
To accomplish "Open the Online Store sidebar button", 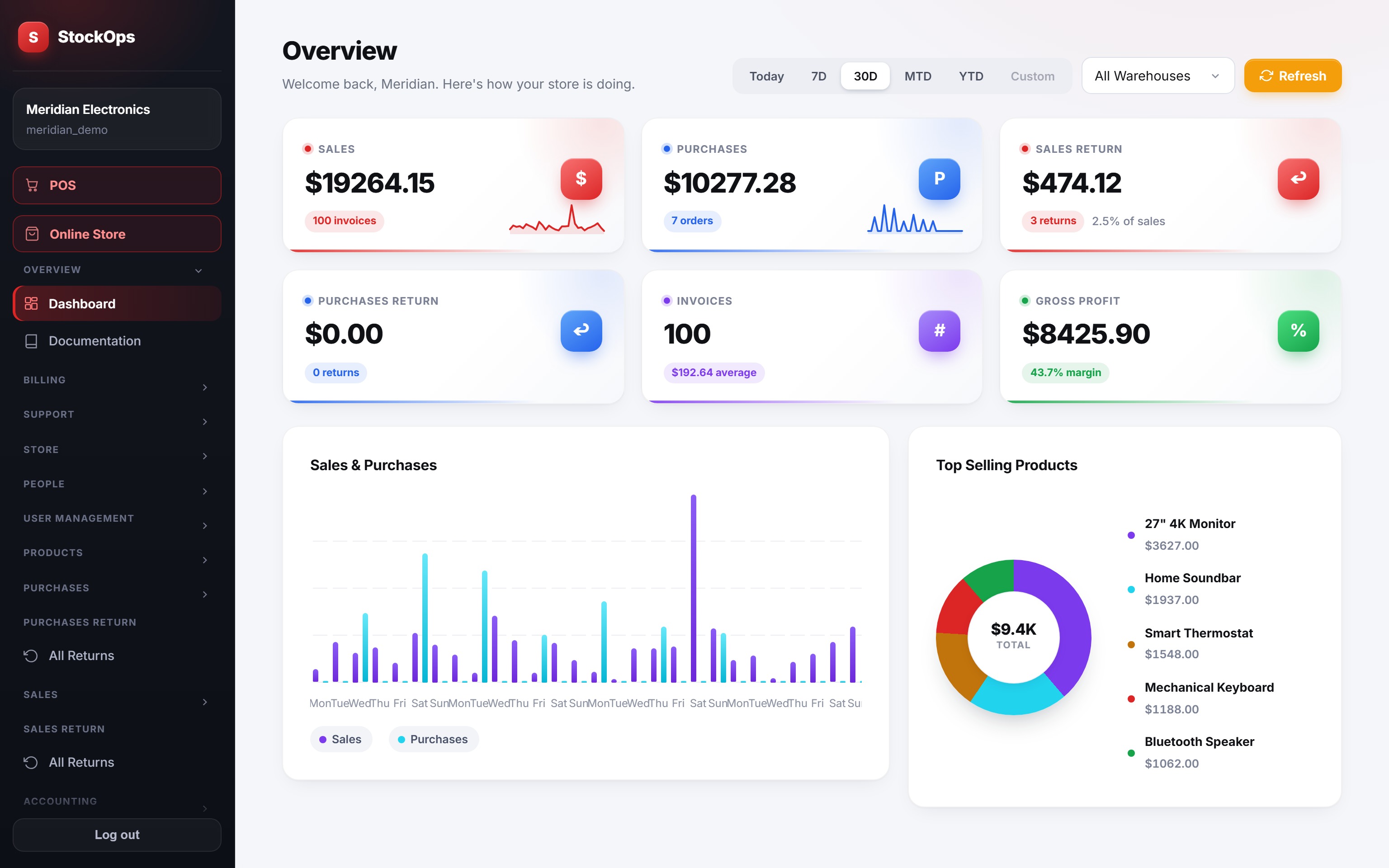I will (x=117, y=234).
